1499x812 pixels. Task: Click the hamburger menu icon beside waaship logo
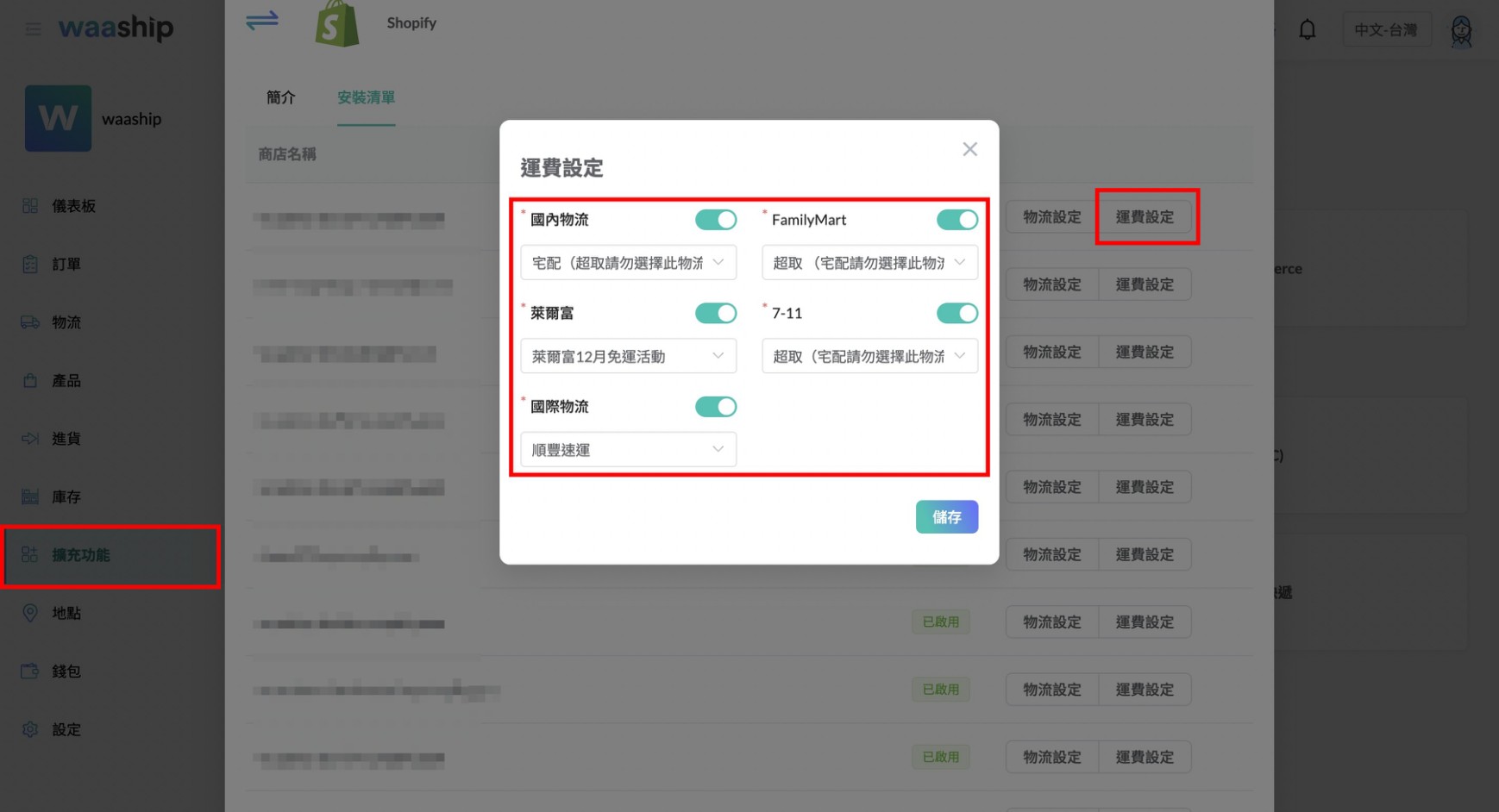33,29
